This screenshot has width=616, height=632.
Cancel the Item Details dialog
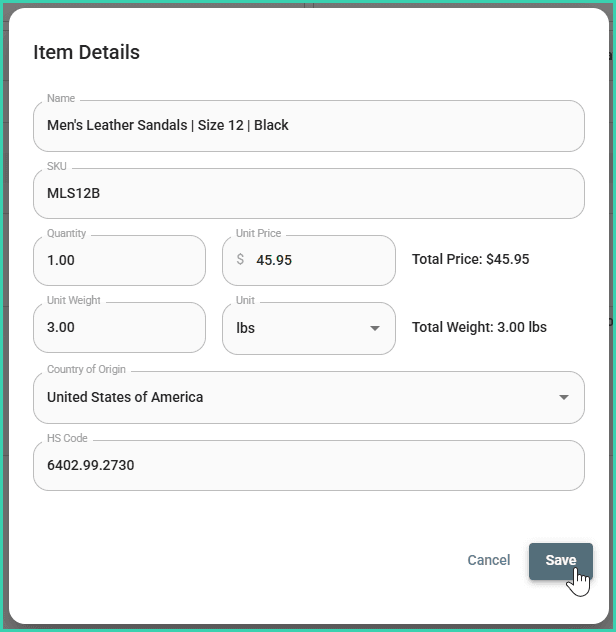coord(489,560)
